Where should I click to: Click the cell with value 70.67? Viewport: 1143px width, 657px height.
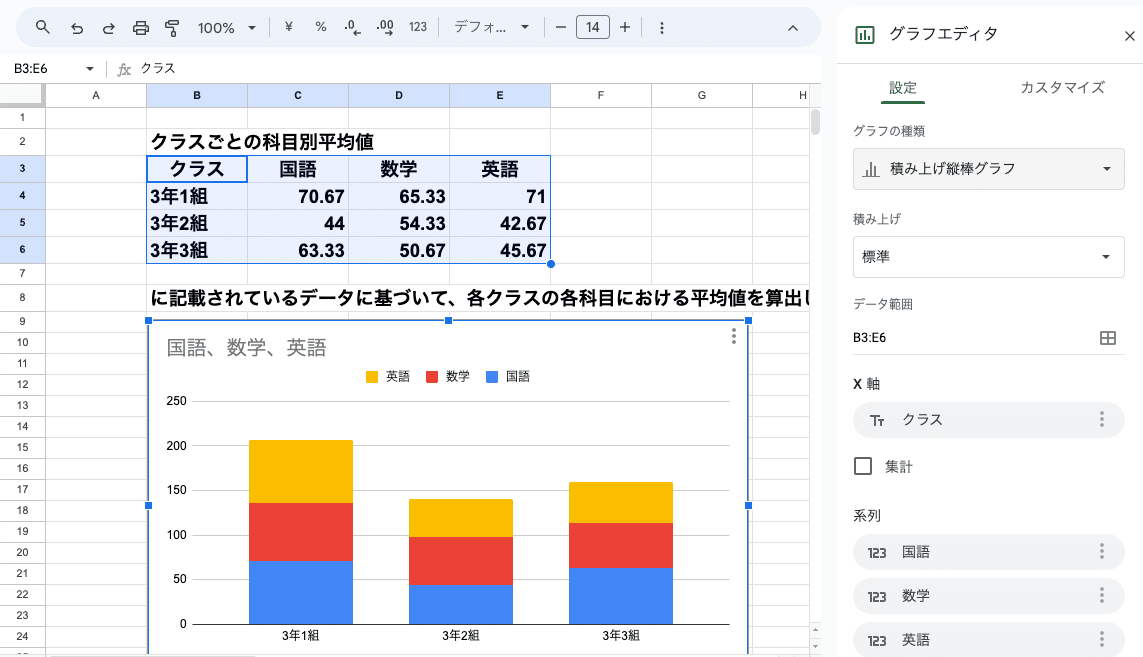click(x=298, y=196)
